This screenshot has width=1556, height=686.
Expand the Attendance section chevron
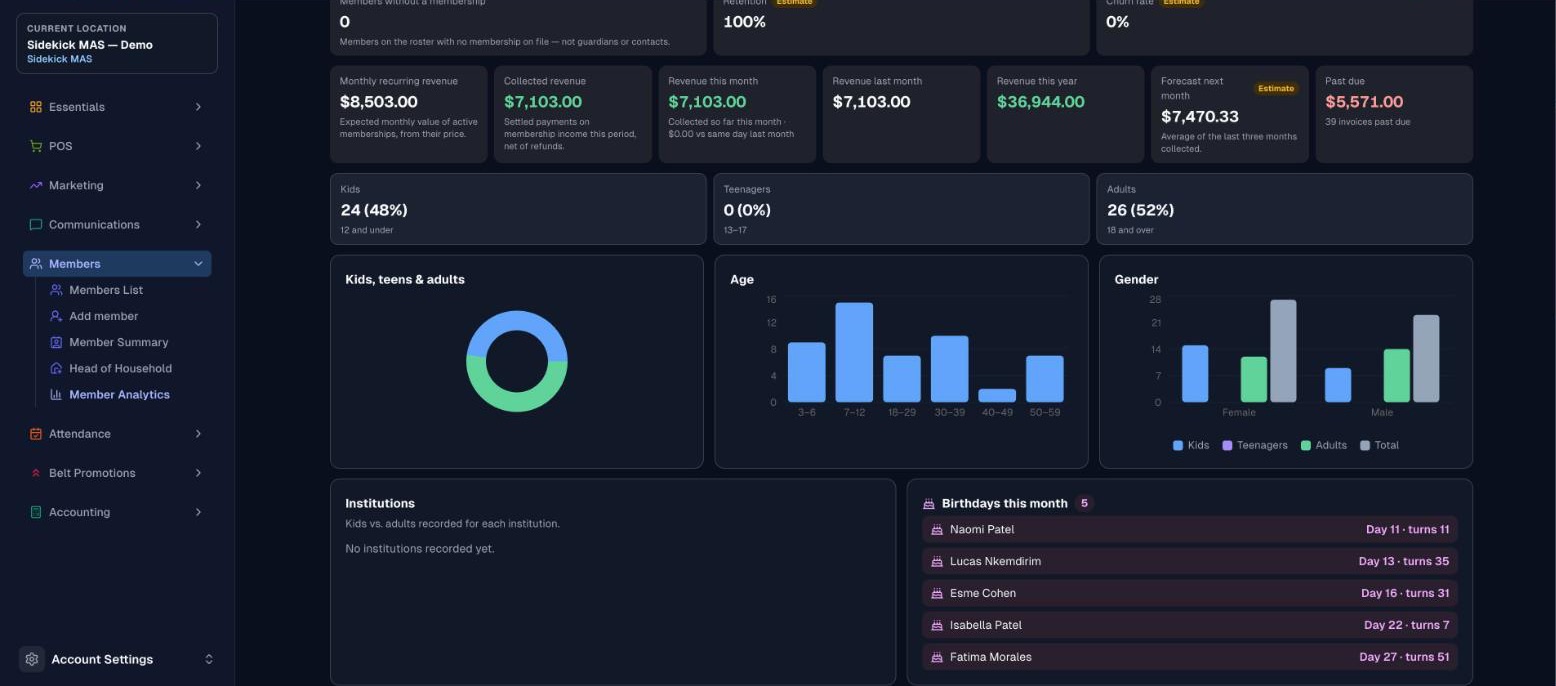tap(198, 434)
